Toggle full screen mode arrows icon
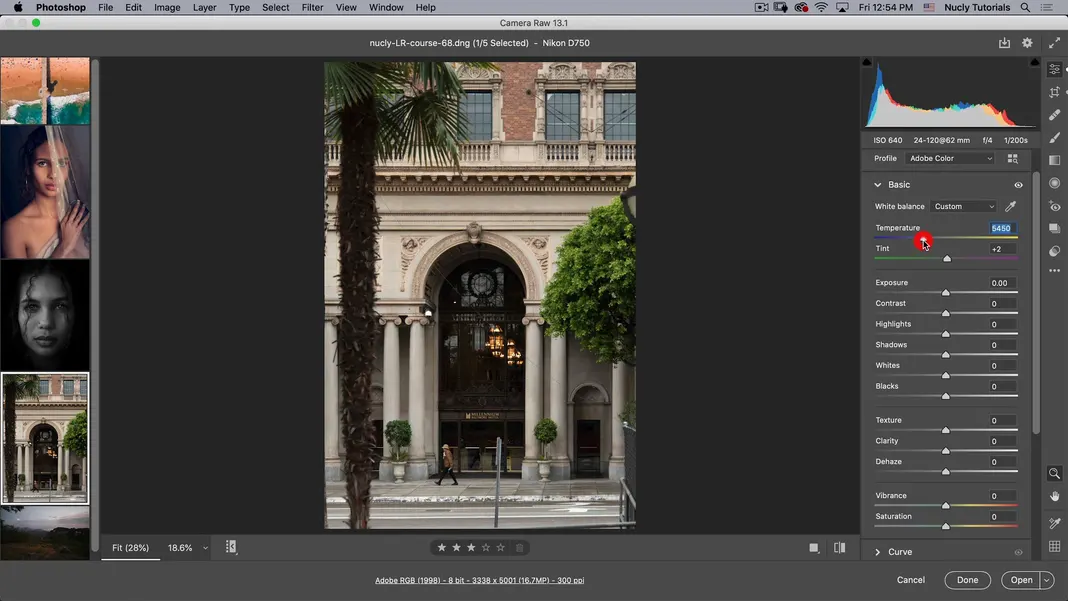This screenshot has height=601, width=1068. pos(1054,43)
